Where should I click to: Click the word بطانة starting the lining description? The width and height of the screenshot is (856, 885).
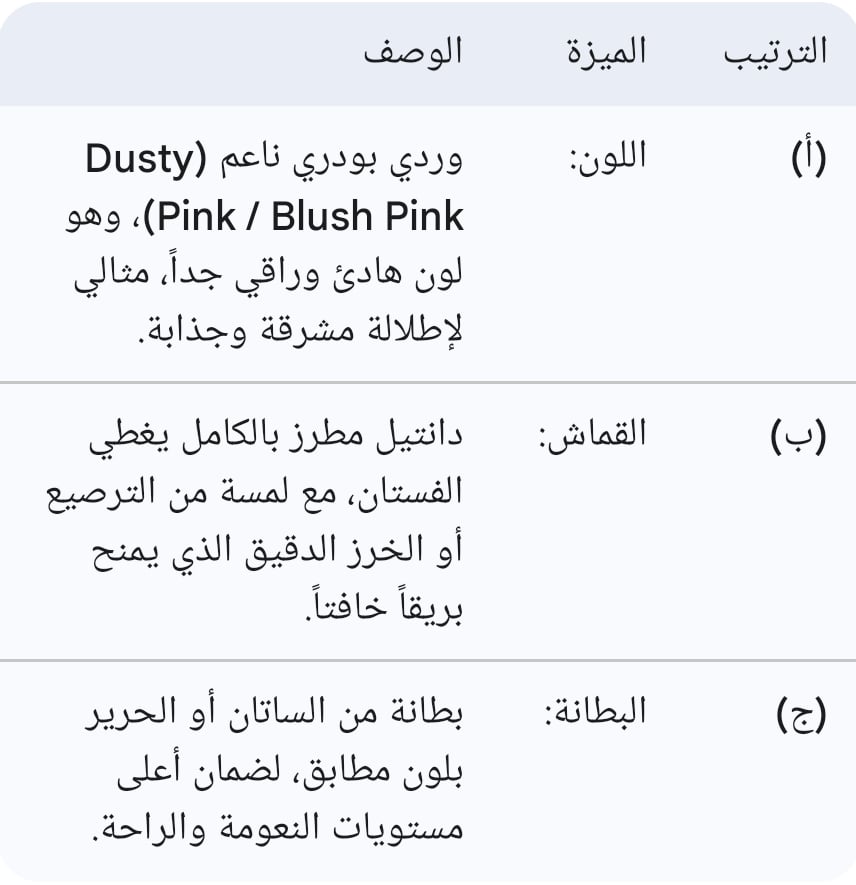428,714
